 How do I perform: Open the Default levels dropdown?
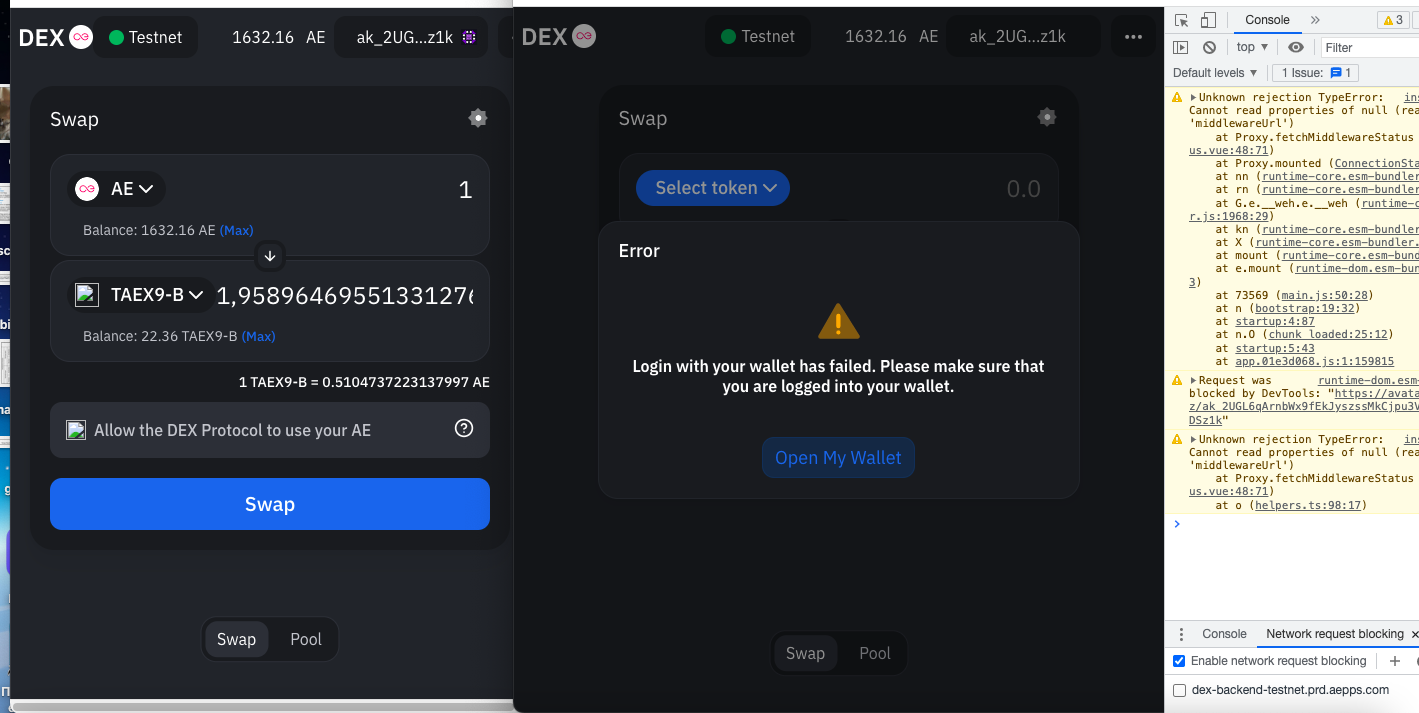1215,73
